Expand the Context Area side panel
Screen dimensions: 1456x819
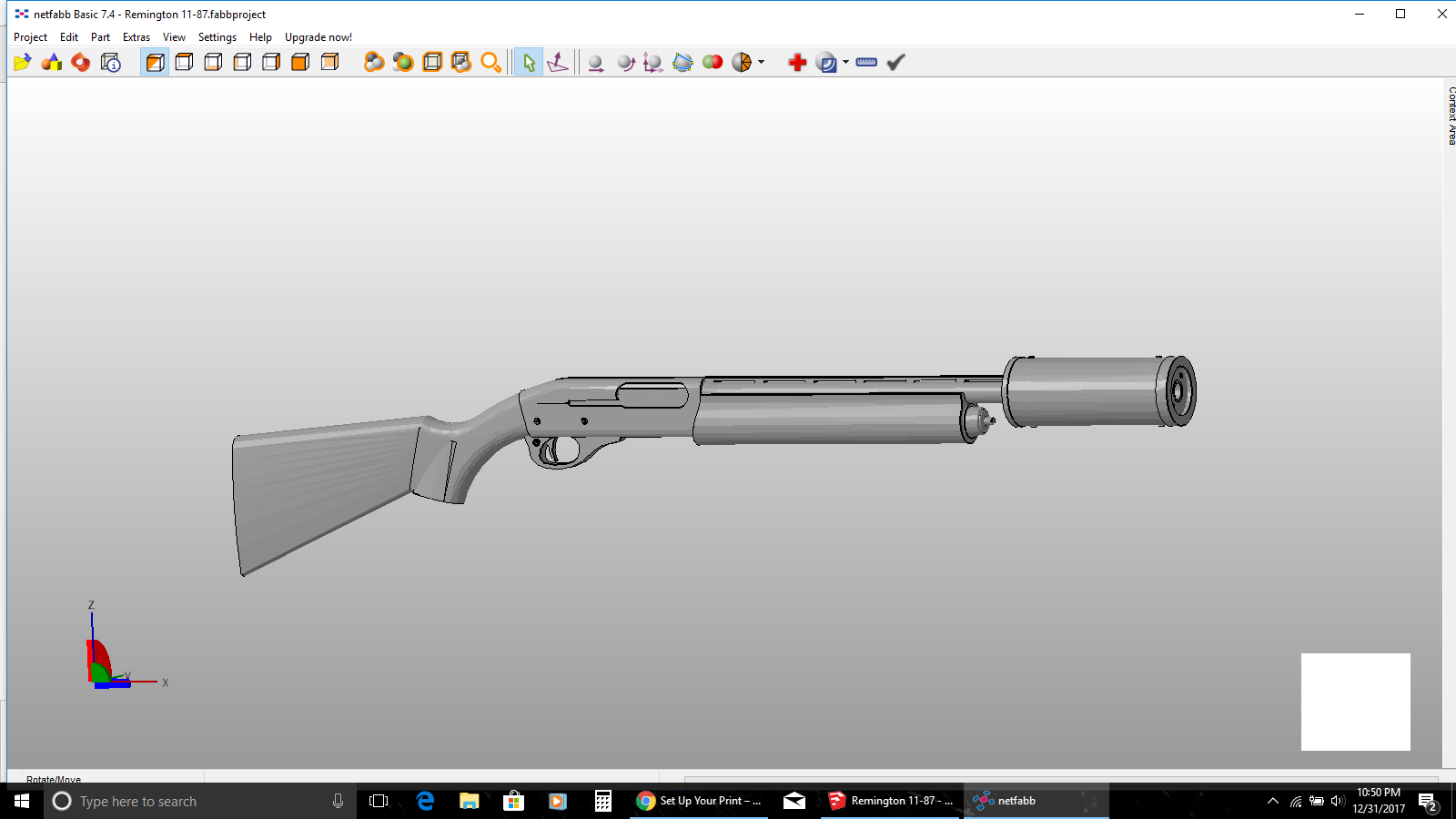[x=1451, y=116]
